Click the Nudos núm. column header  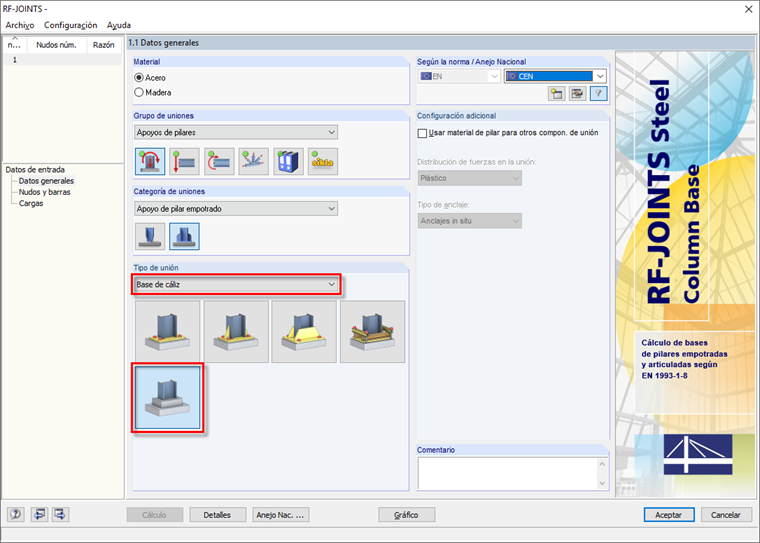point(56,45)
